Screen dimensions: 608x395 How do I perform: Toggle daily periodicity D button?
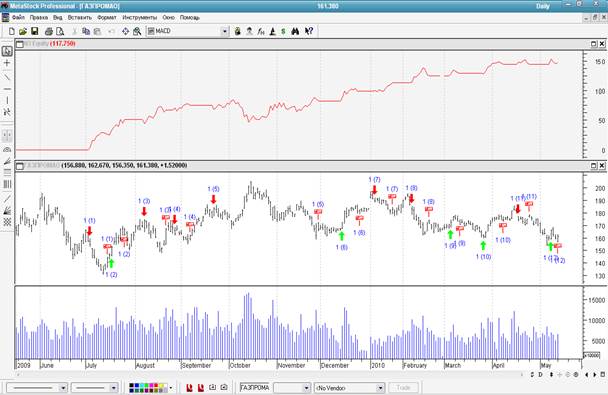541,374
